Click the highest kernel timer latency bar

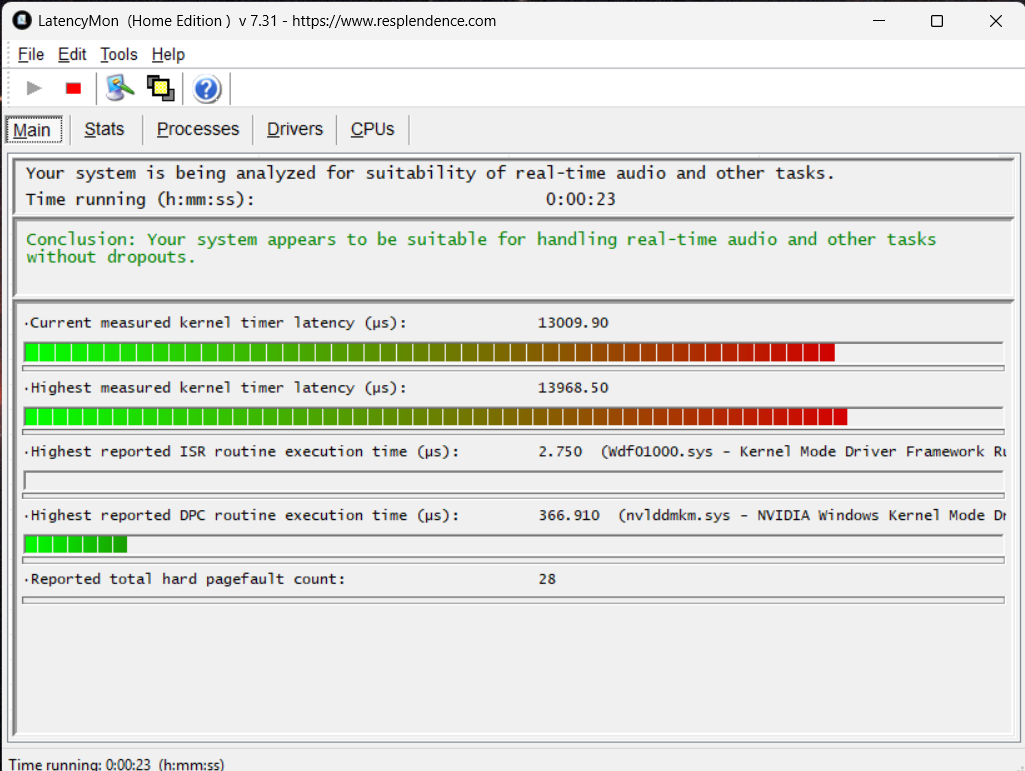pyautogui.click(x=513, y=417)
